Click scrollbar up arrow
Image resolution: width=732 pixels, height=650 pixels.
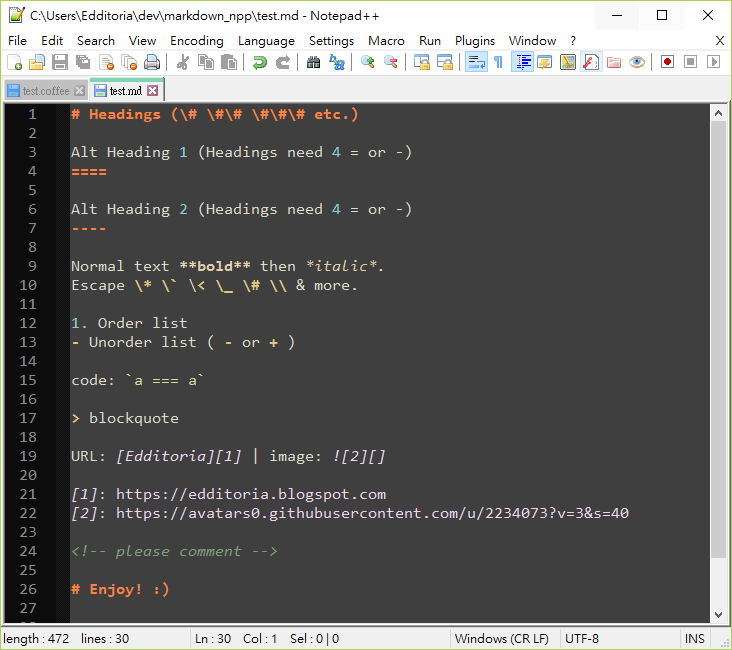click(x=718, y=113)
